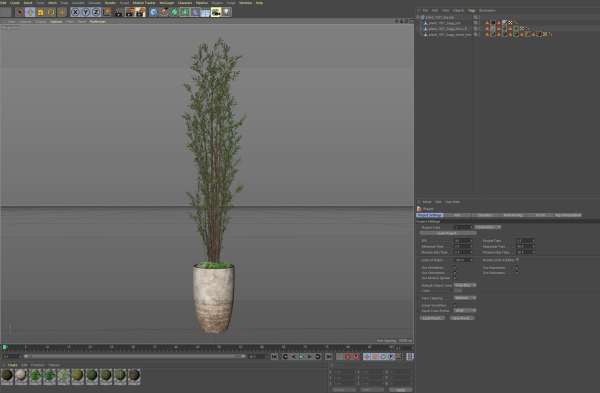Go to the end of animation
Screen dimensions: 600x393
329,357
